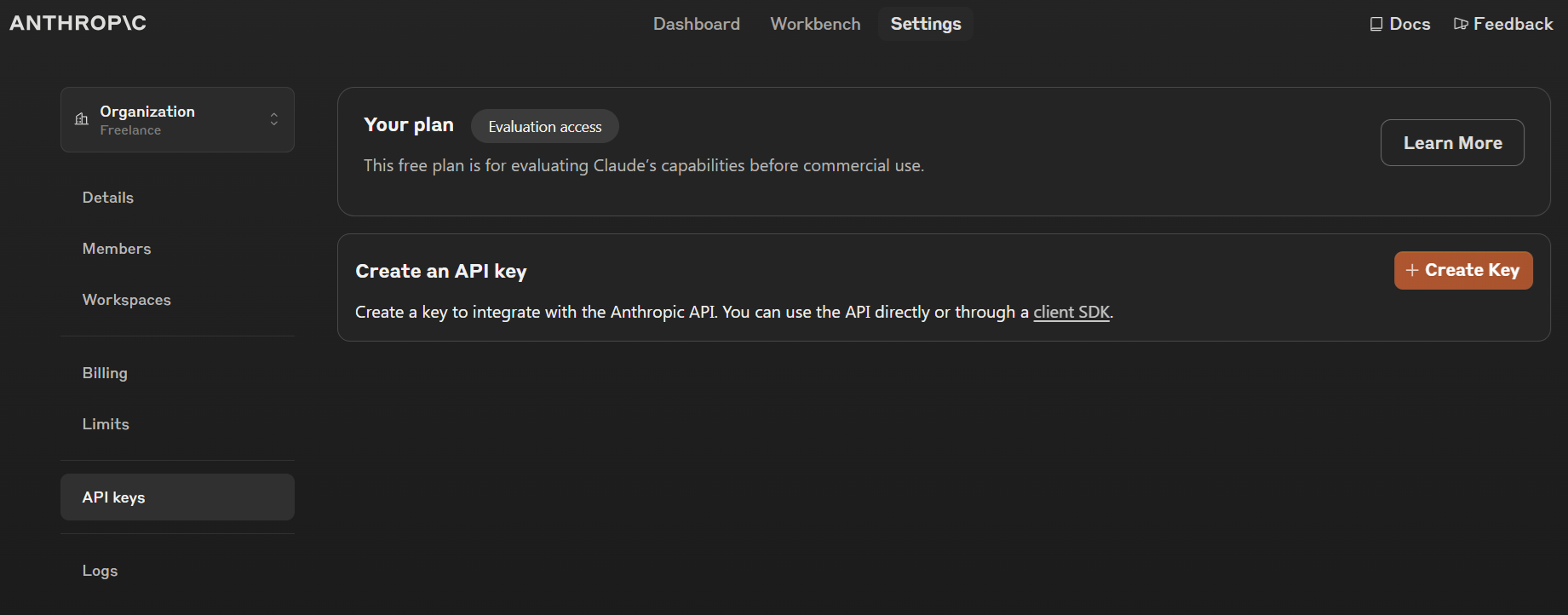Navigate to the Billing section
1568x615 pixels.
[105, 373]
